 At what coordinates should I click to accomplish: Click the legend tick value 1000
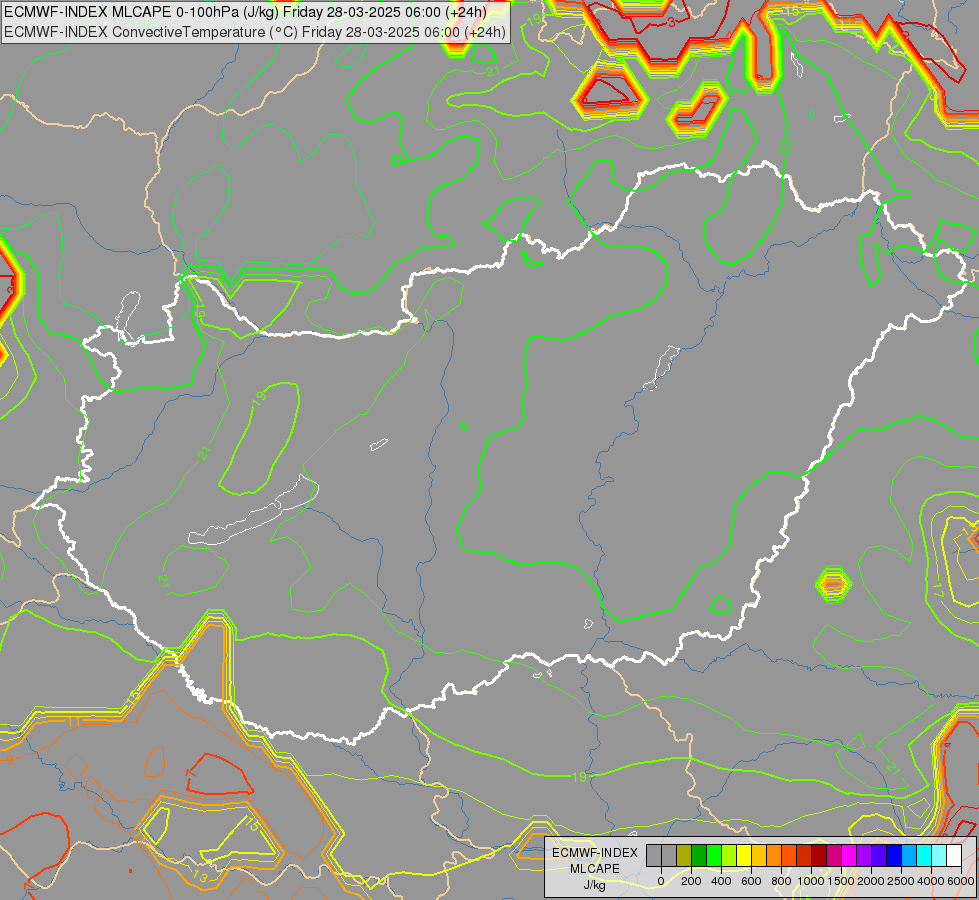(811, 881)
